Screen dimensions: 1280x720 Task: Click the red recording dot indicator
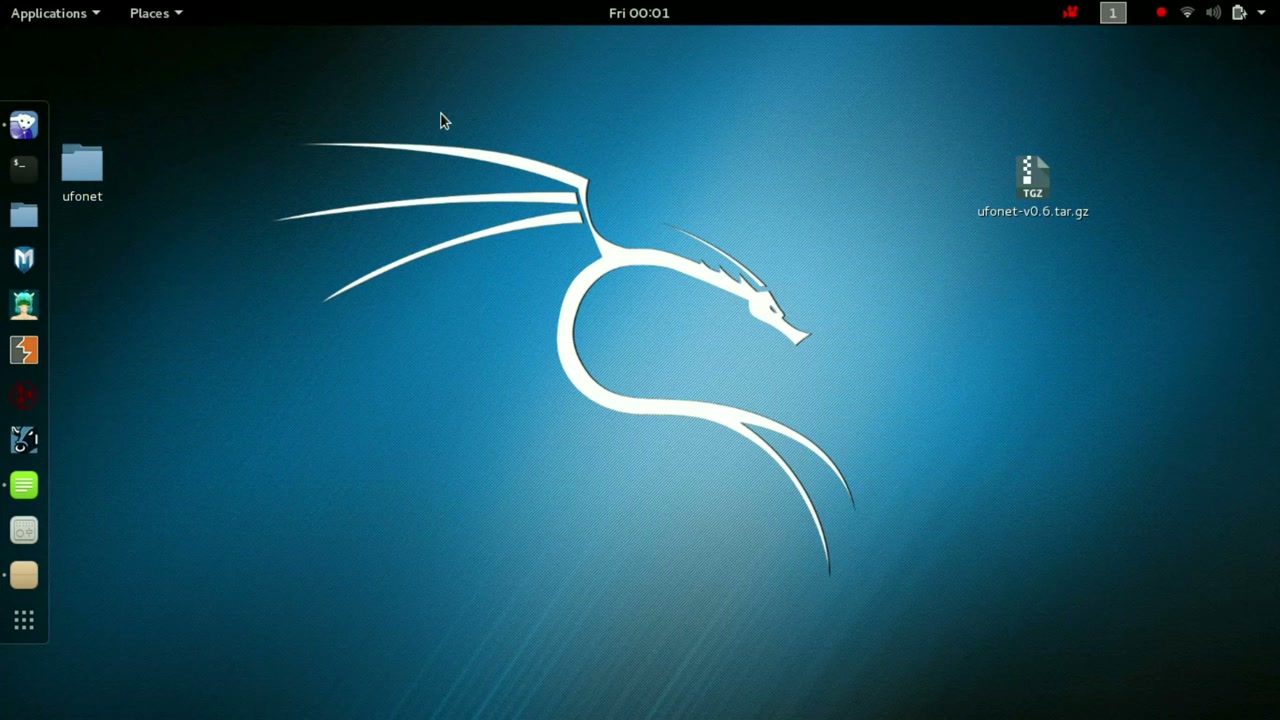[1161, 13]
